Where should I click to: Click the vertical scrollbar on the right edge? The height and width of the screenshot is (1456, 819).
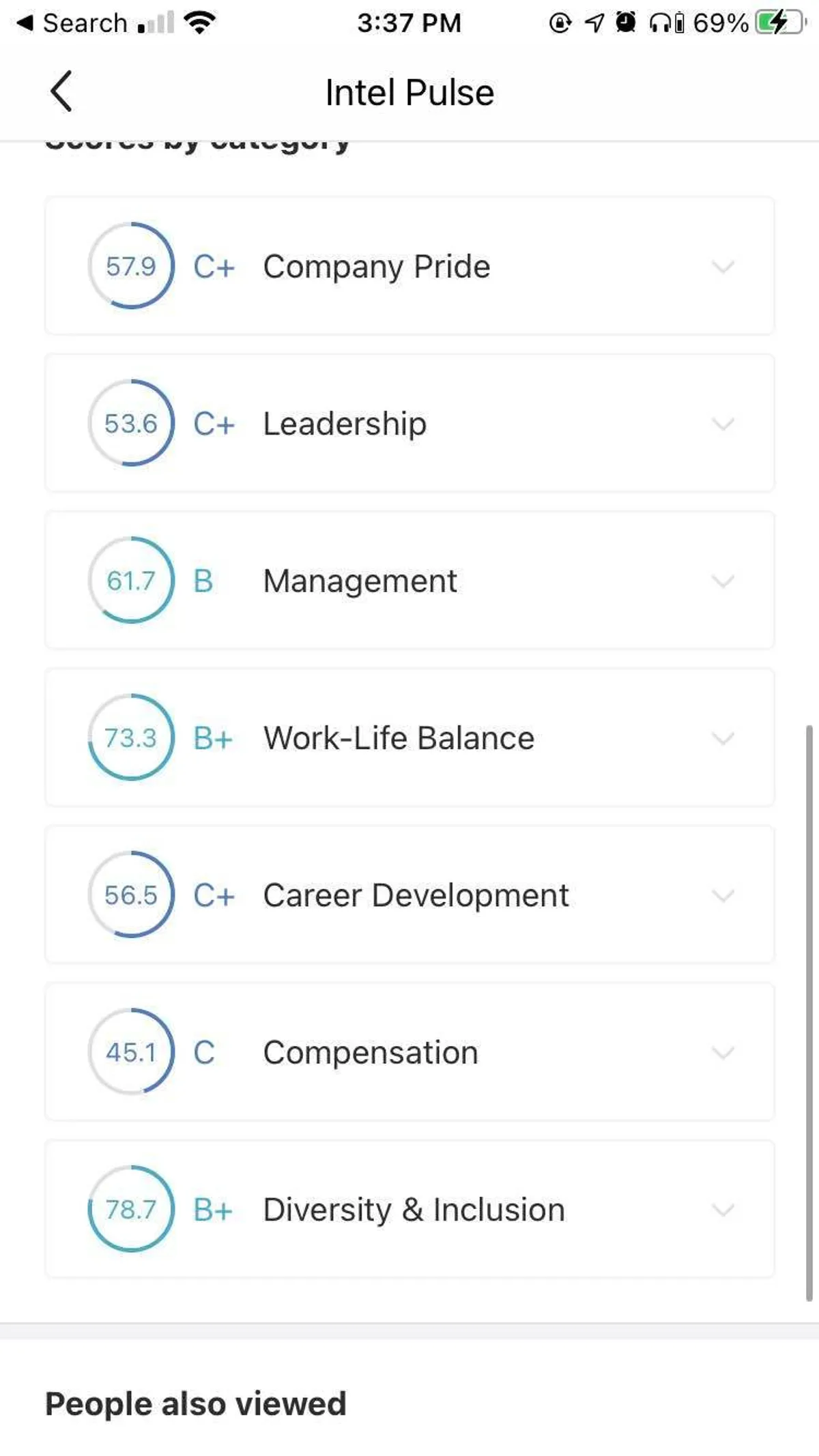809,1013
